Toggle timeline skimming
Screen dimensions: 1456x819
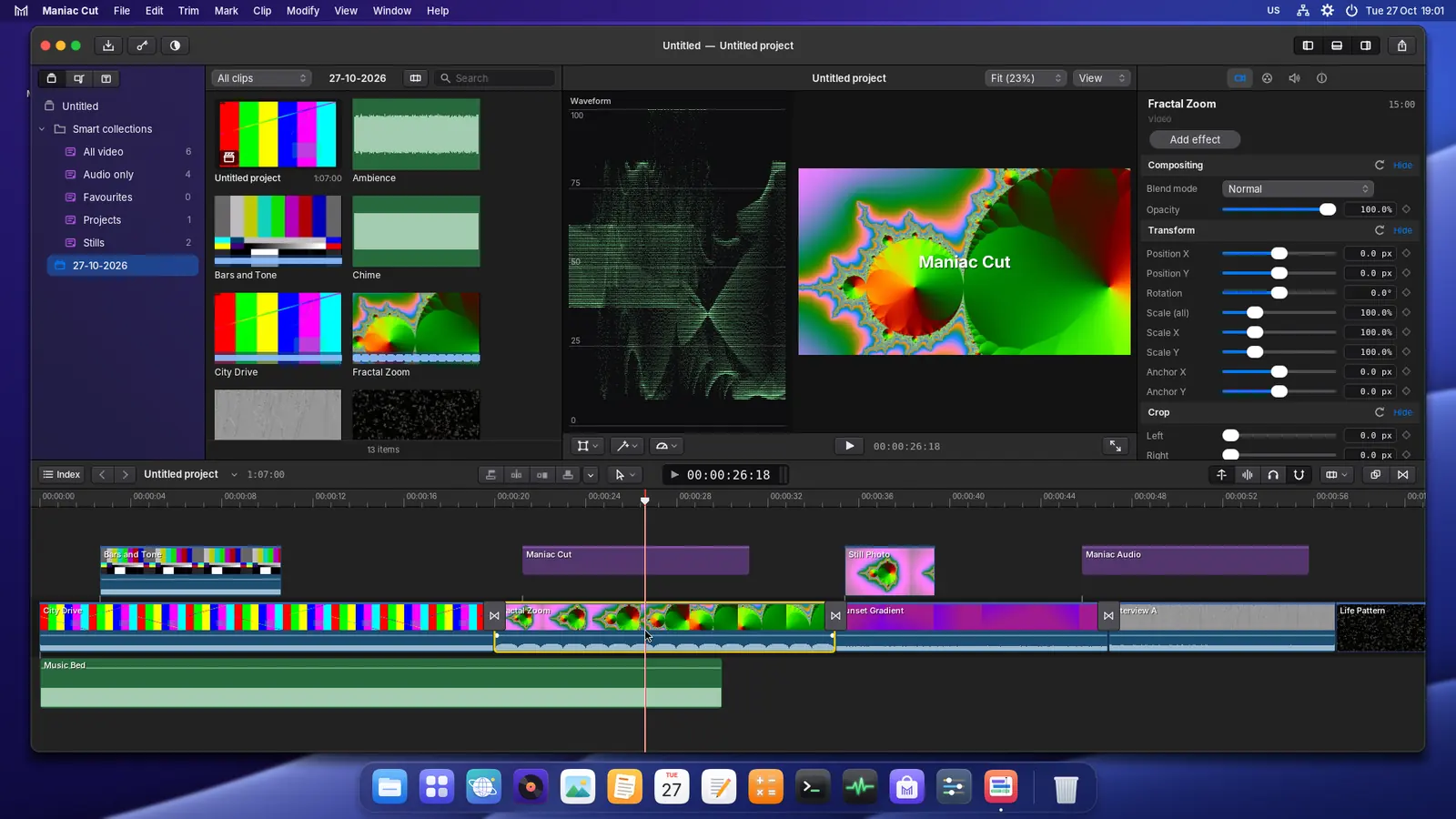pyautogui.click(x=1222, y=475)
